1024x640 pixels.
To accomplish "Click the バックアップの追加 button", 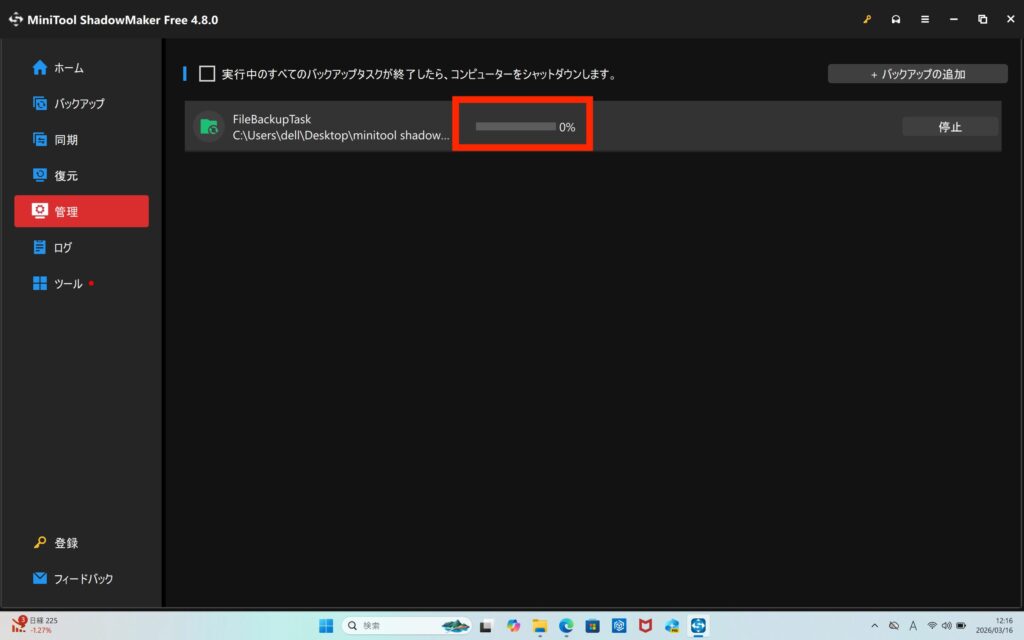I will 917,73.
